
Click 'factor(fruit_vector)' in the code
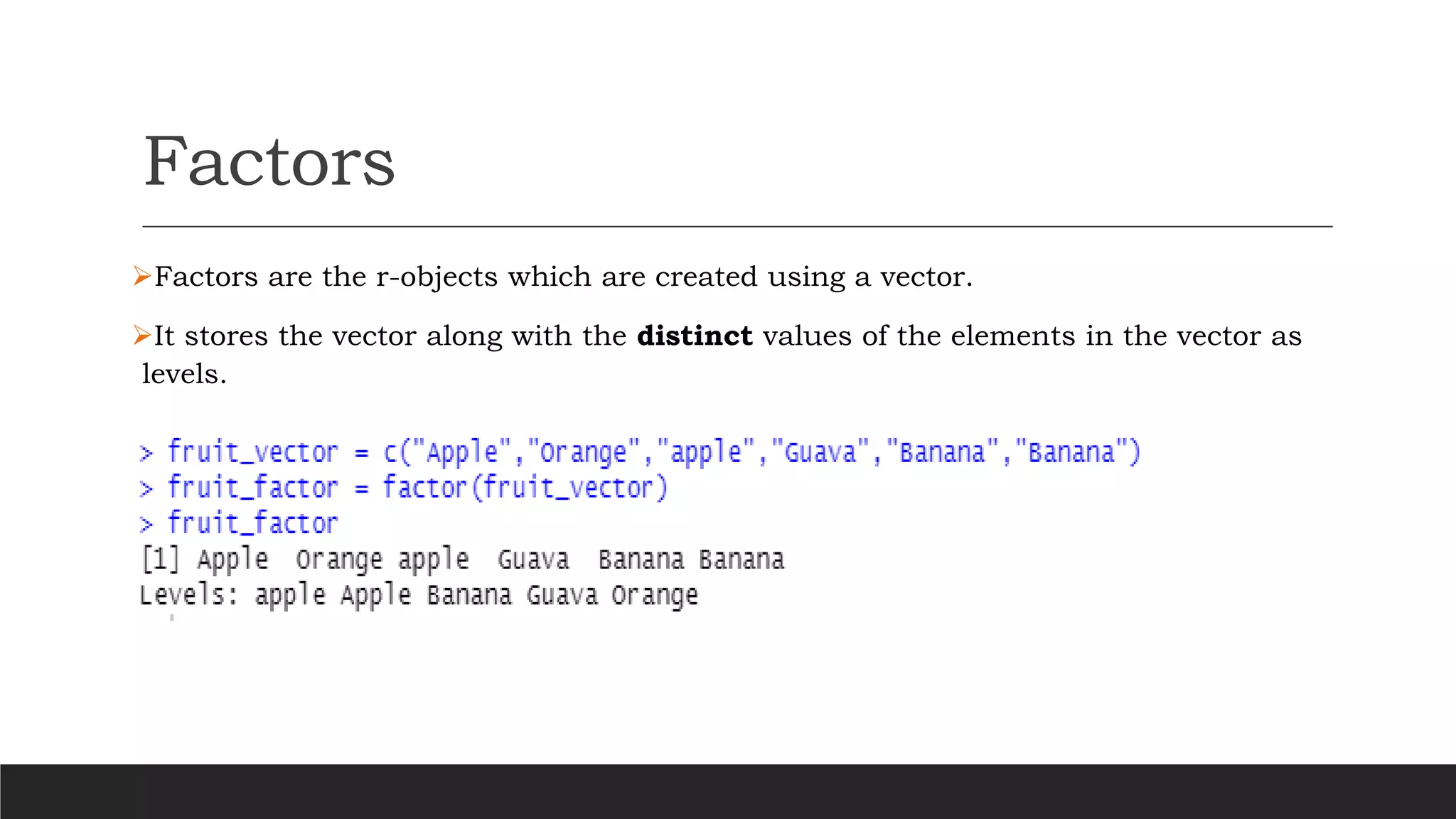click(525, 488)
